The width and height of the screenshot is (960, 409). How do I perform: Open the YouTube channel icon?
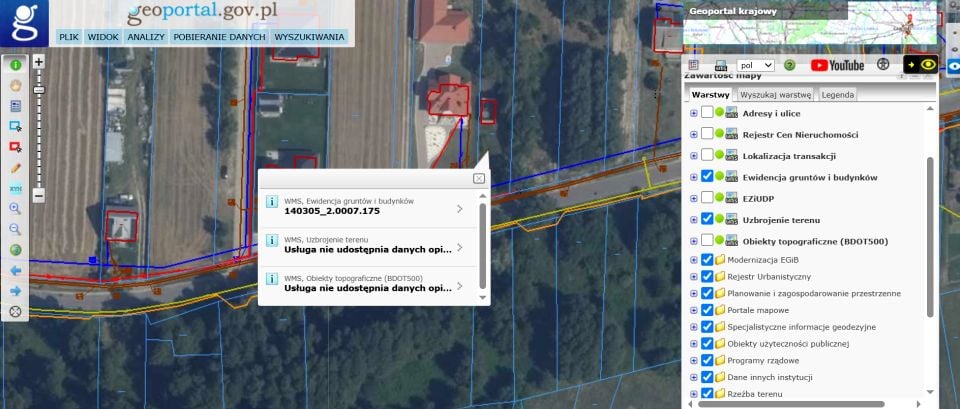click(837, 65)
